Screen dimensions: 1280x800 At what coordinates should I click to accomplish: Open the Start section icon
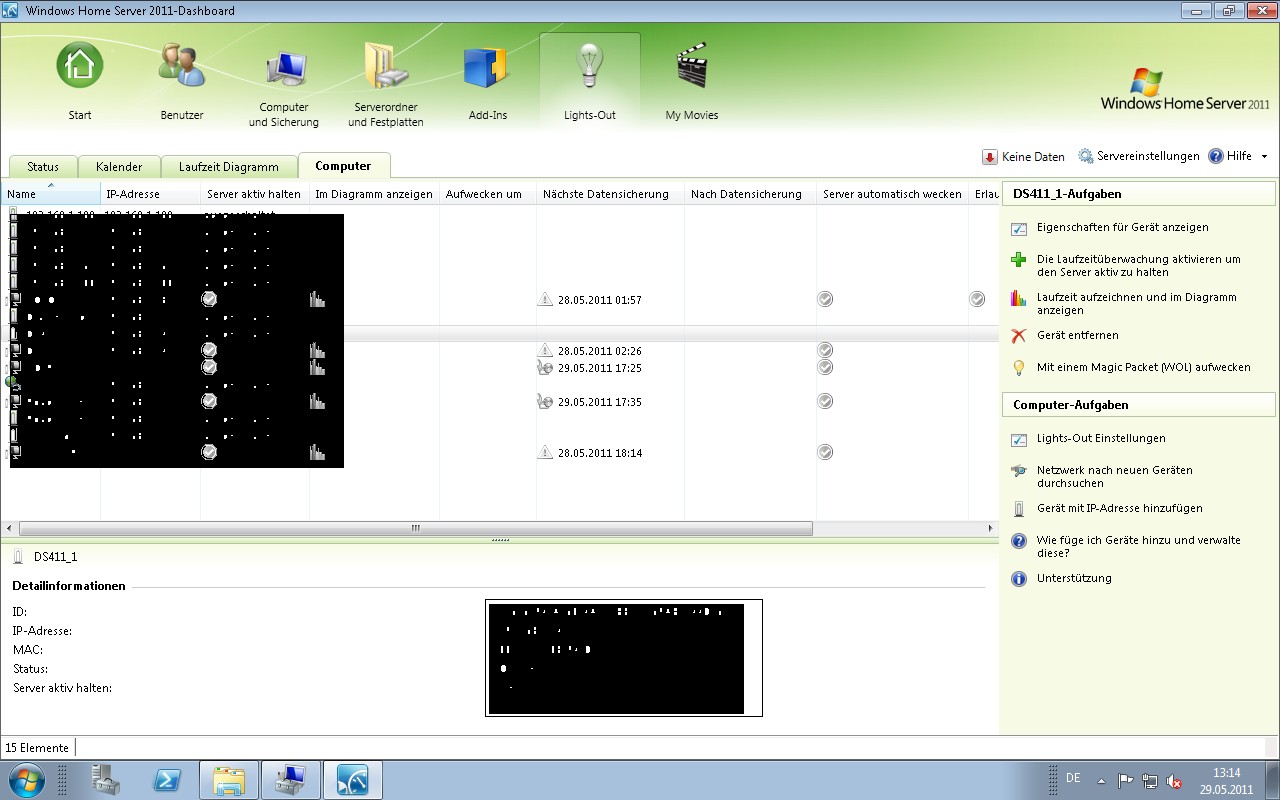tap(80, 66)
